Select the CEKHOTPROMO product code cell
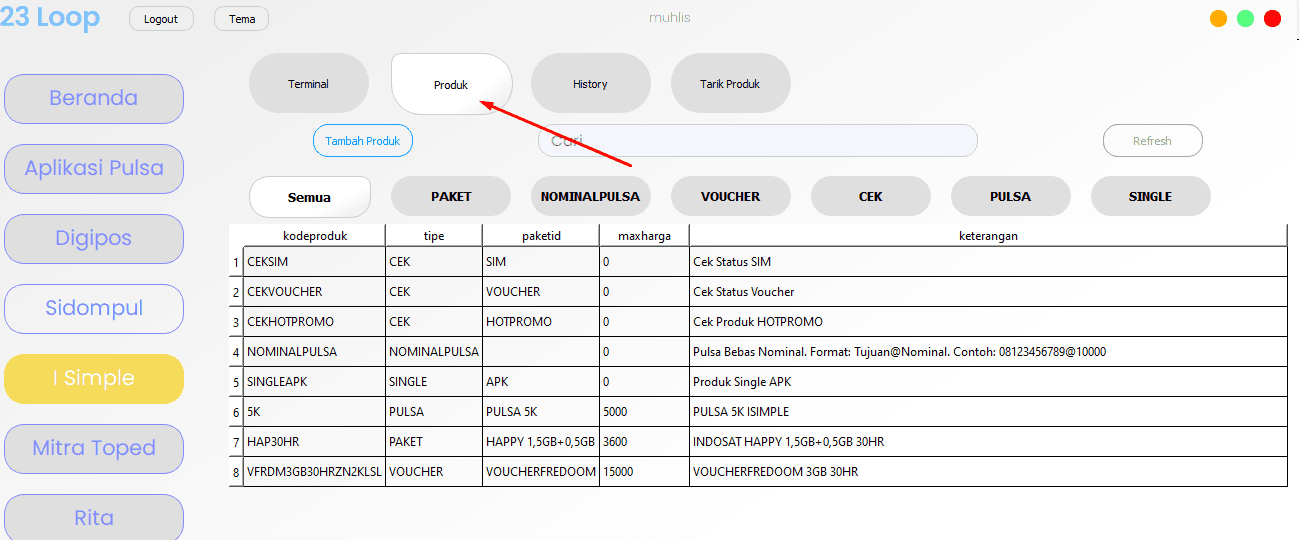This screenshot has height=540, width=1299. (314, 322)
